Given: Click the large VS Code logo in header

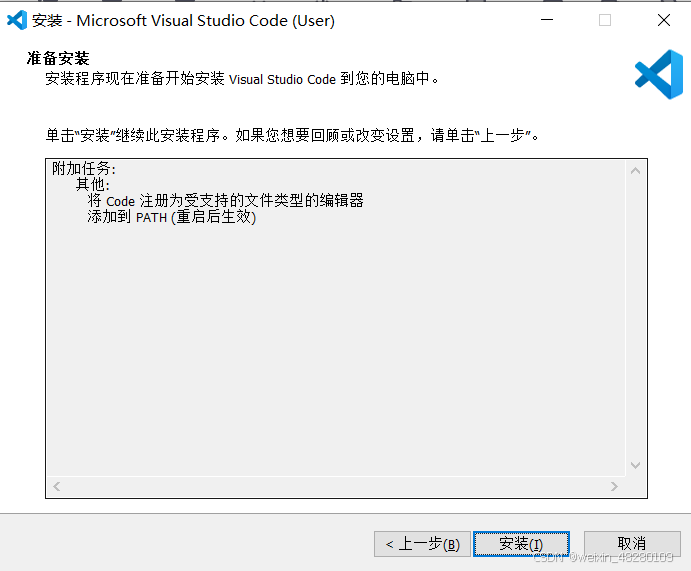Looking at the screenshot, I should pos(659,74).
